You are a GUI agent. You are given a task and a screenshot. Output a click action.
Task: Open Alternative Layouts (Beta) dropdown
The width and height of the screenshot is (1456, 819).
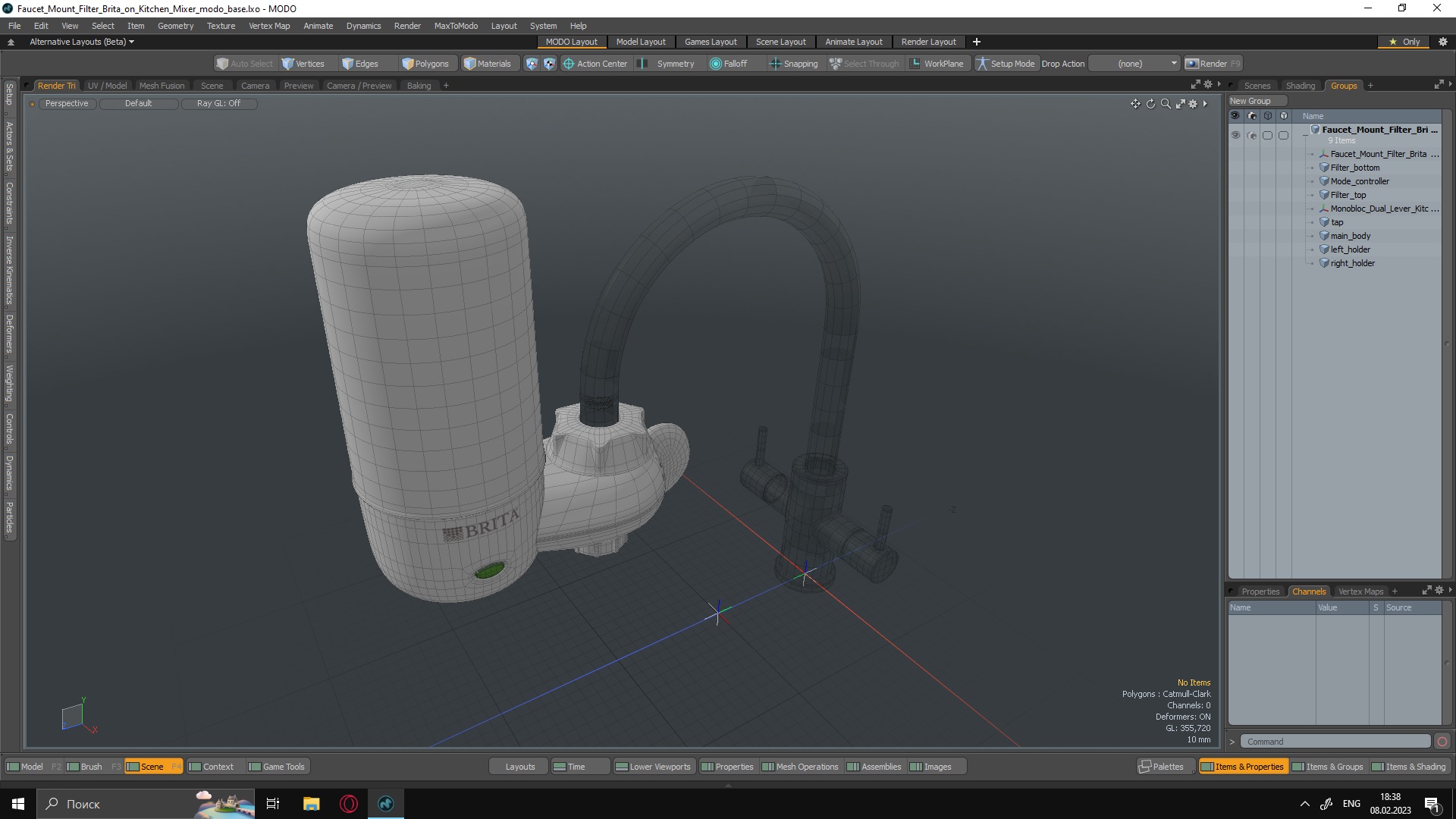coord(81,42)
